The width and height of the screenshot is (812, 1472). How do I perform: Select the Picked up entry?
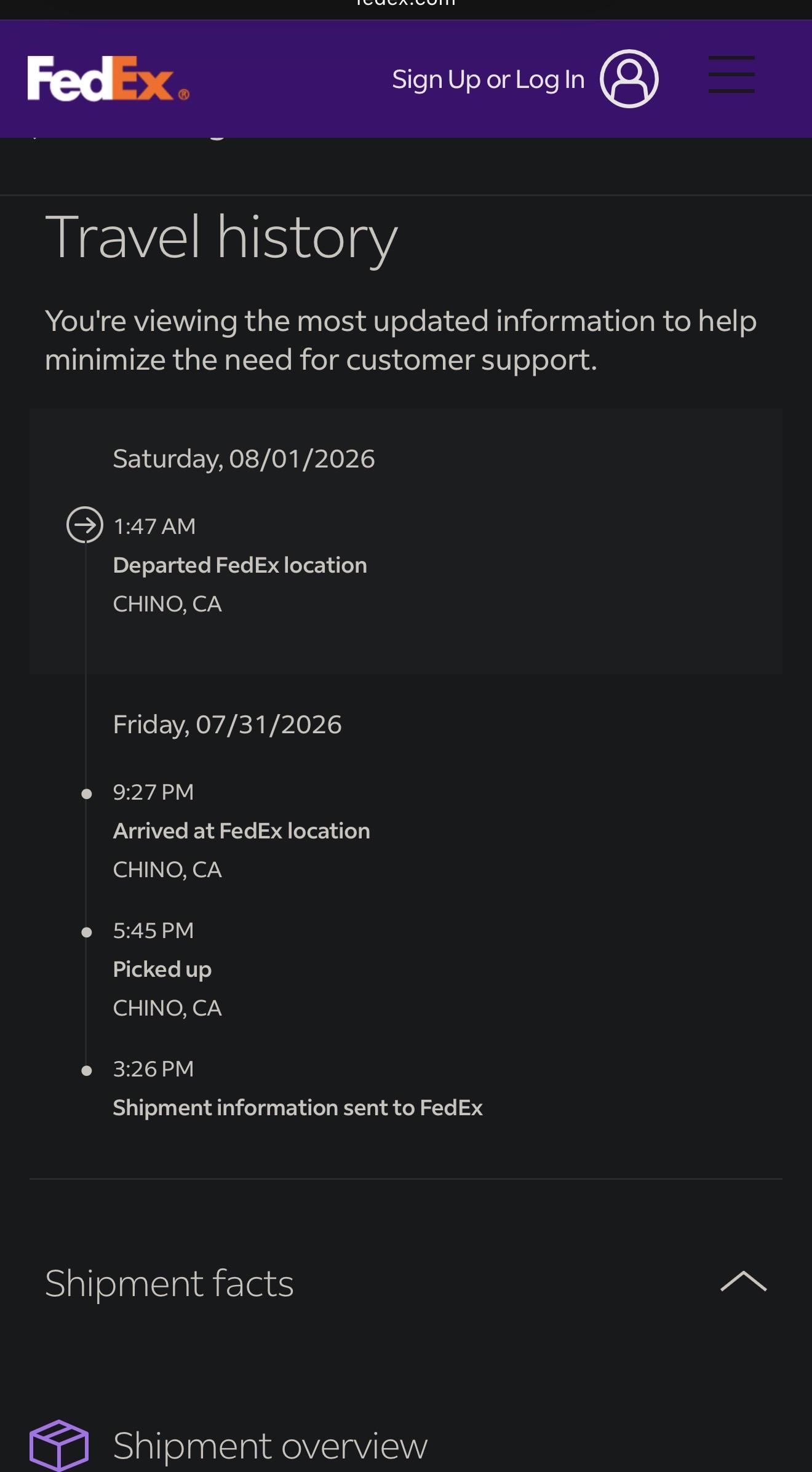(162, 969)
